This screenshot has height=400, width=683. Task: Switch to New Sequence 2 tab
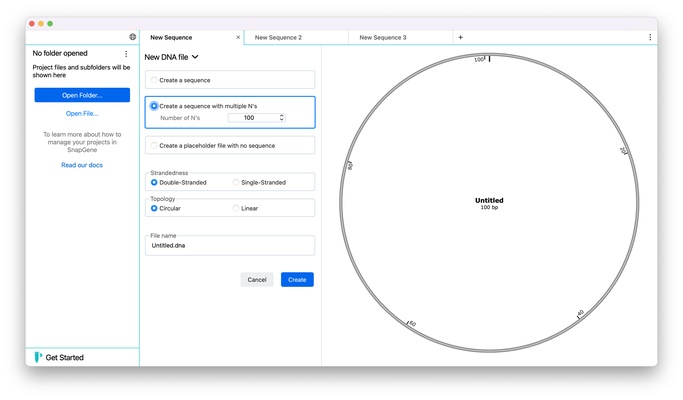pyautogui.click(x=296, y=37)
